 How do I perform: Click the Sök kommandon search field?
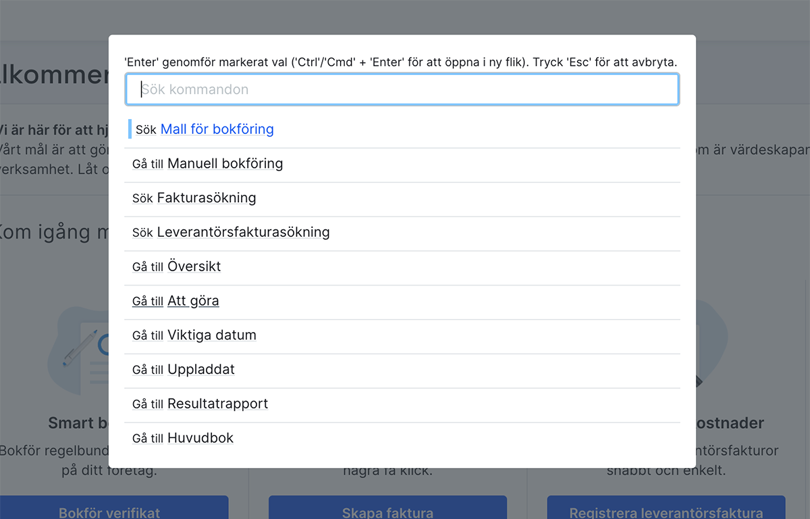coord(402,89)
